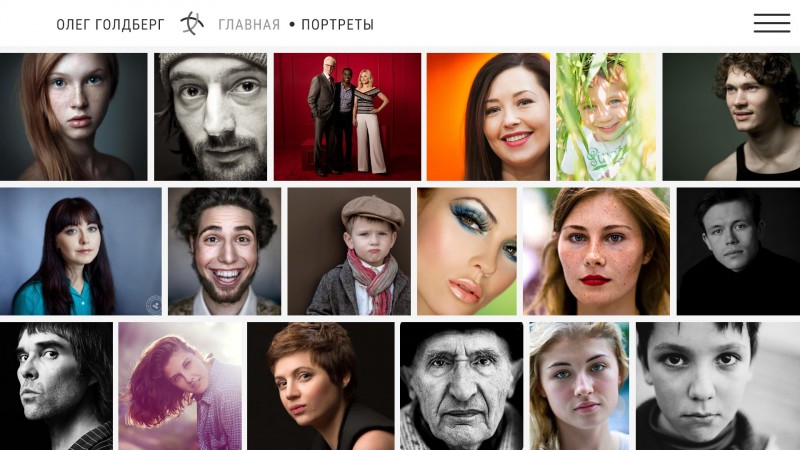Open the red-haired freckled girl portrait
Image resolution: width=800 pixels, height=450 pixels.
pos(73,117)
